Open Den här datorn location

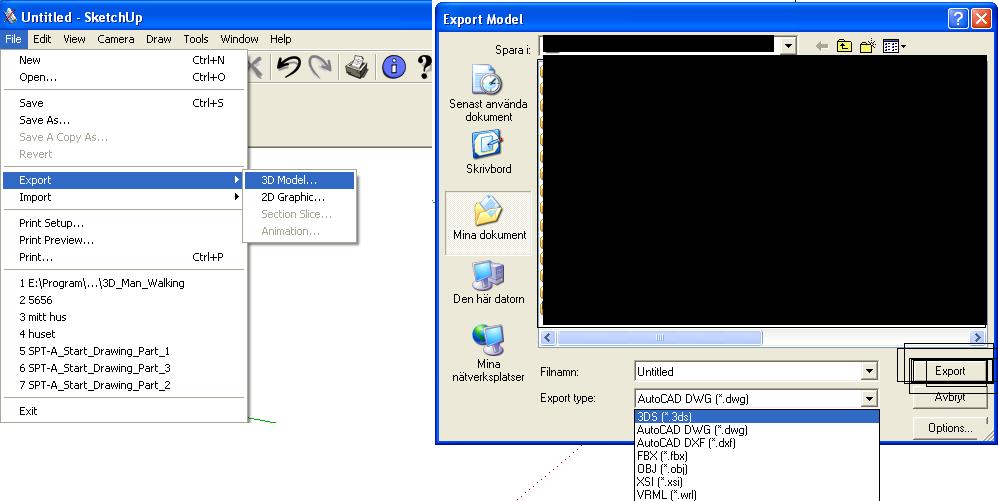coord(488,283)
